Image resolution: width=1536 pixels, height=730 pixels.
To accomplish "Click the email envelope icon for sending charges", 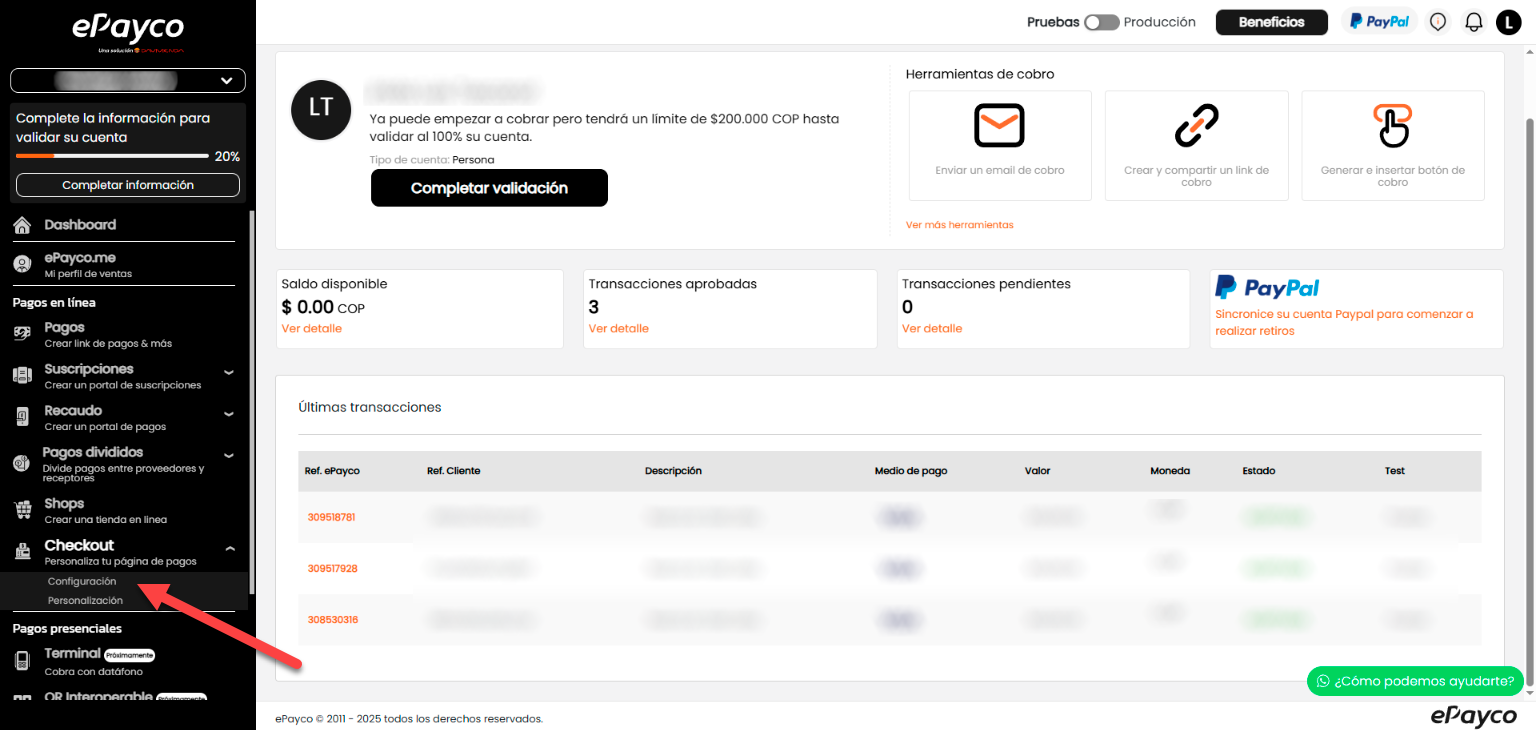I will 999,126.
